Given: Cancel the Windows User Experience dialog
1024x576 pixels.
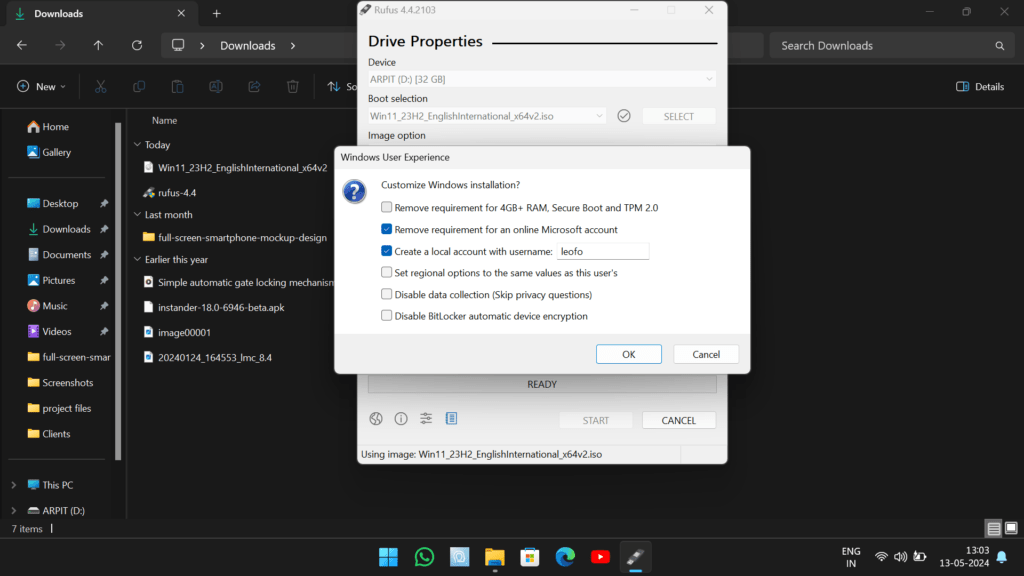Looking at the screenshot, I should [x=706, y=354].
